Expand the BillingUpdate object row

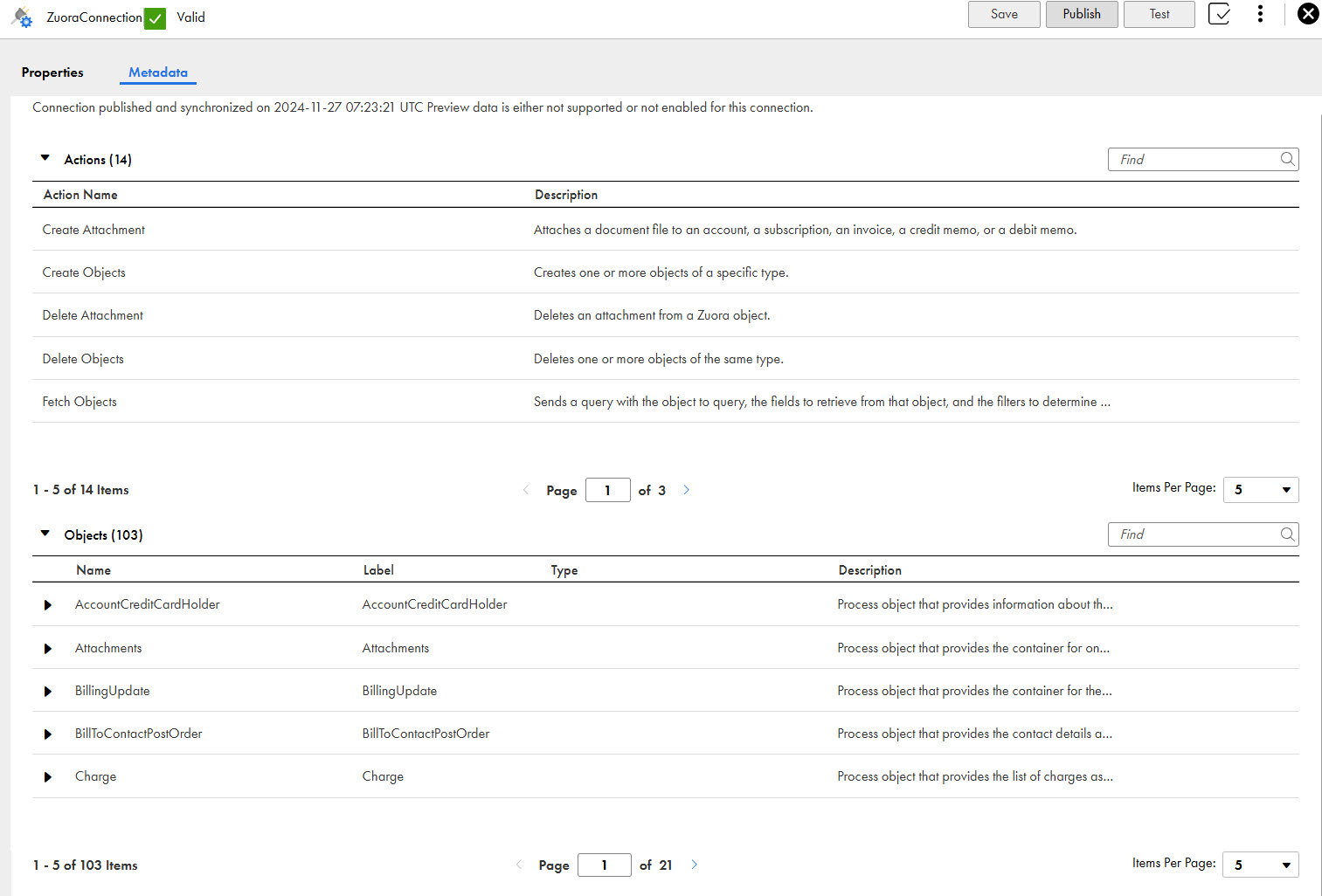[x=48, y=692]
